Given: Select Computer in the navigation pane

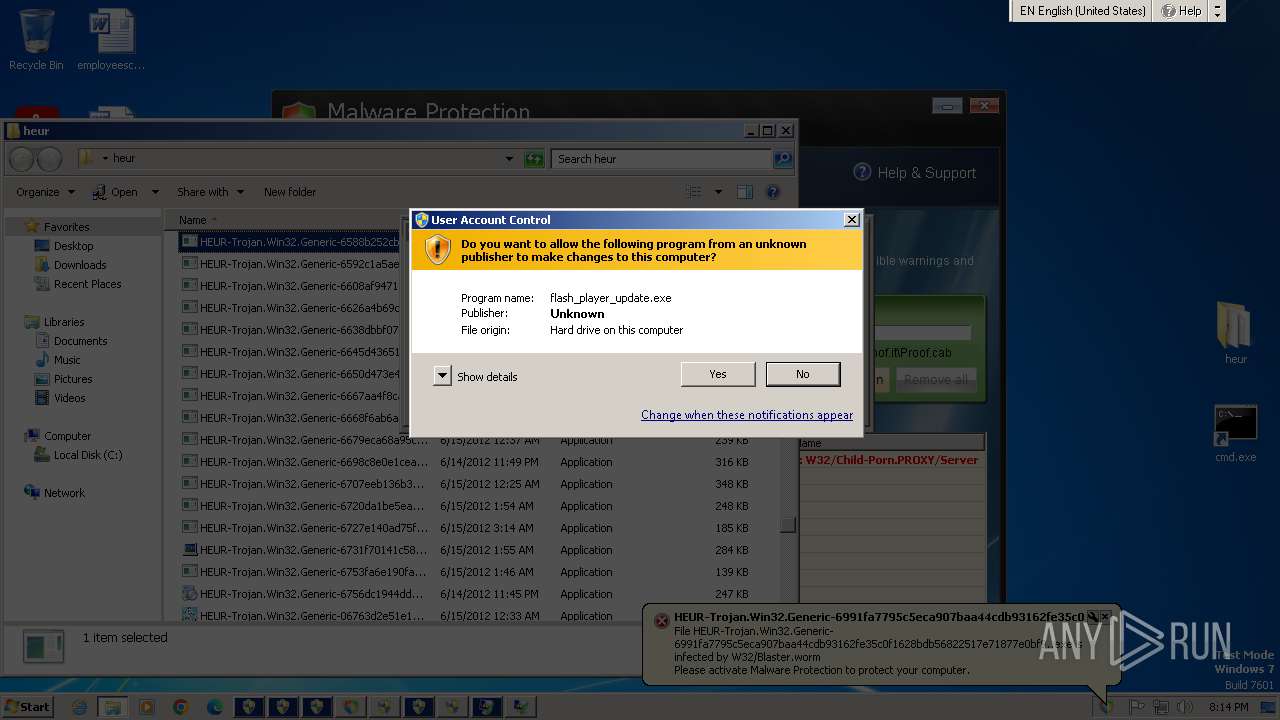Looking at the screenshot, I should coord(67,436).
